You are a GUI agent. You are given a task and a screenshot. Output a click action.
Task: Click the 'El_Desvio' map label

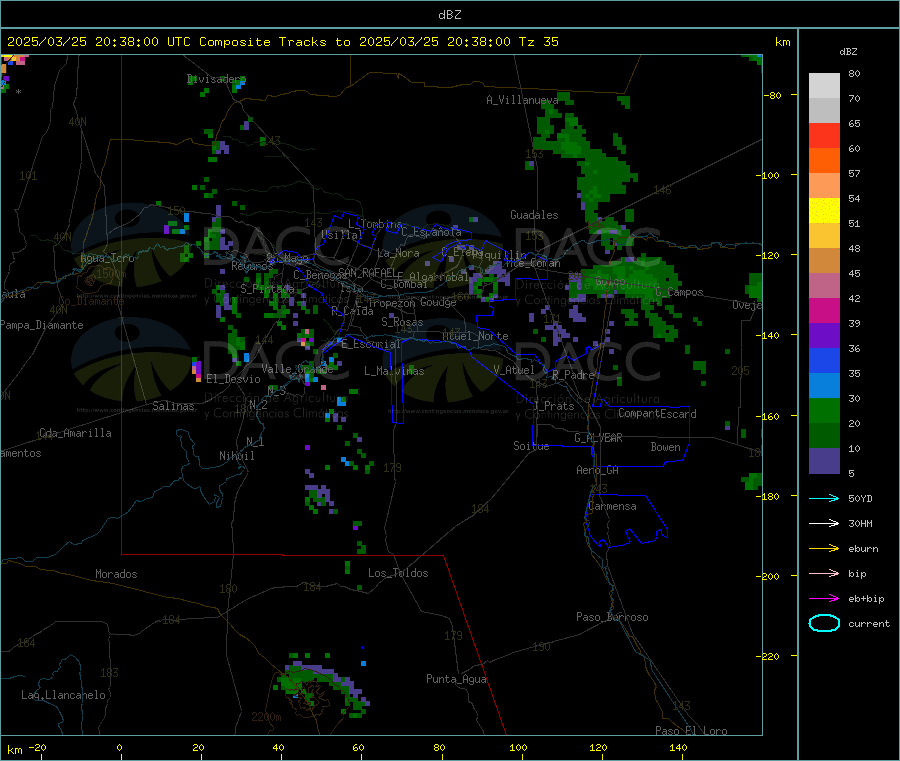coord(233,379)
